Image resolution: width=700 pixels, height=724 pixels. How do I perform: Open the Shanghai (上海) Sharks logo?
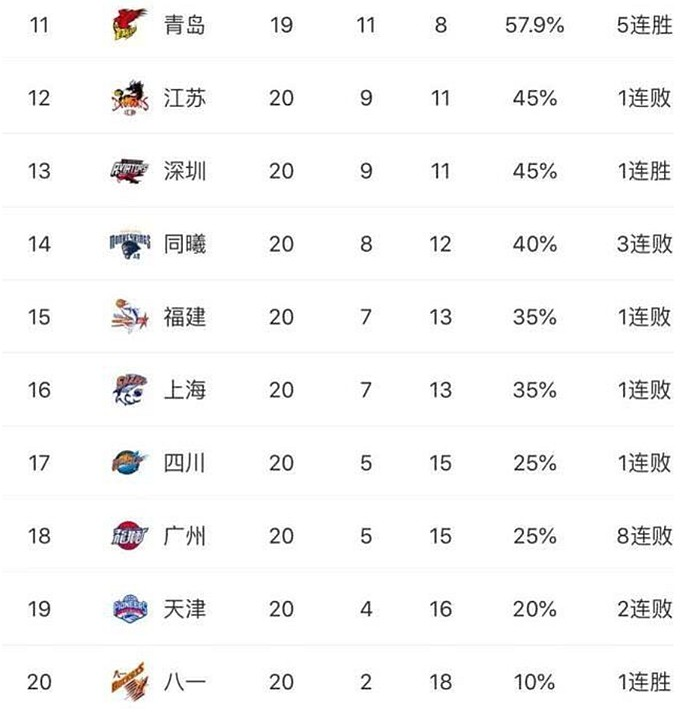[x=130, y=390]
